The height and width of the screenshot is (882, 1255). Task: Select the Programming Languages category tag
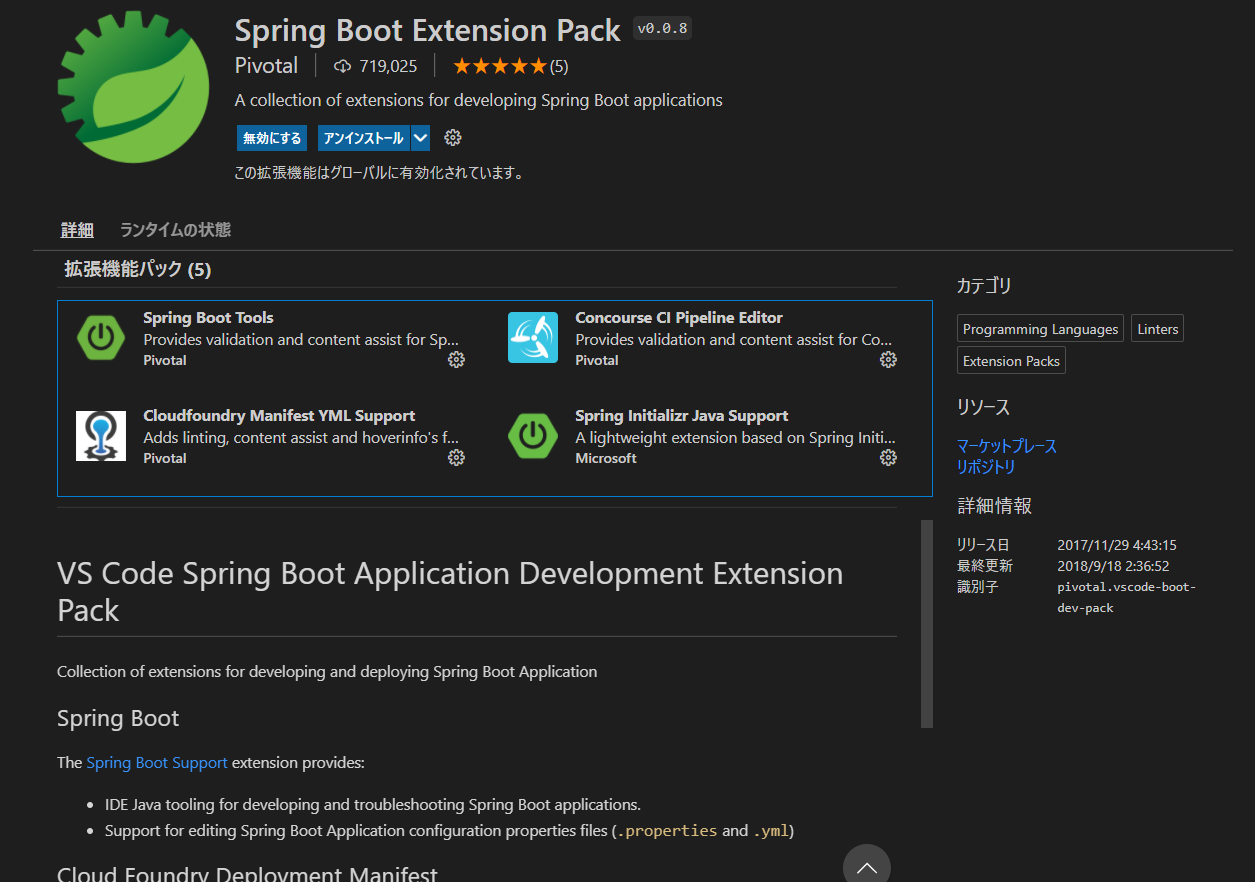click(1040, 329)
